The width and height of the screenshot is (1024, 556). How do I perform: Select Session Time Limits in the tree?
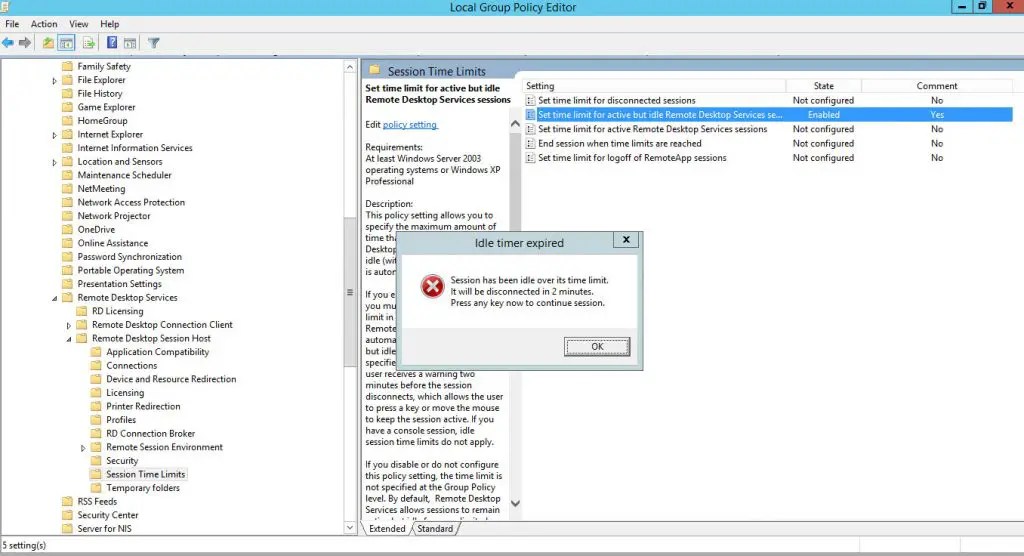(146, 474)
